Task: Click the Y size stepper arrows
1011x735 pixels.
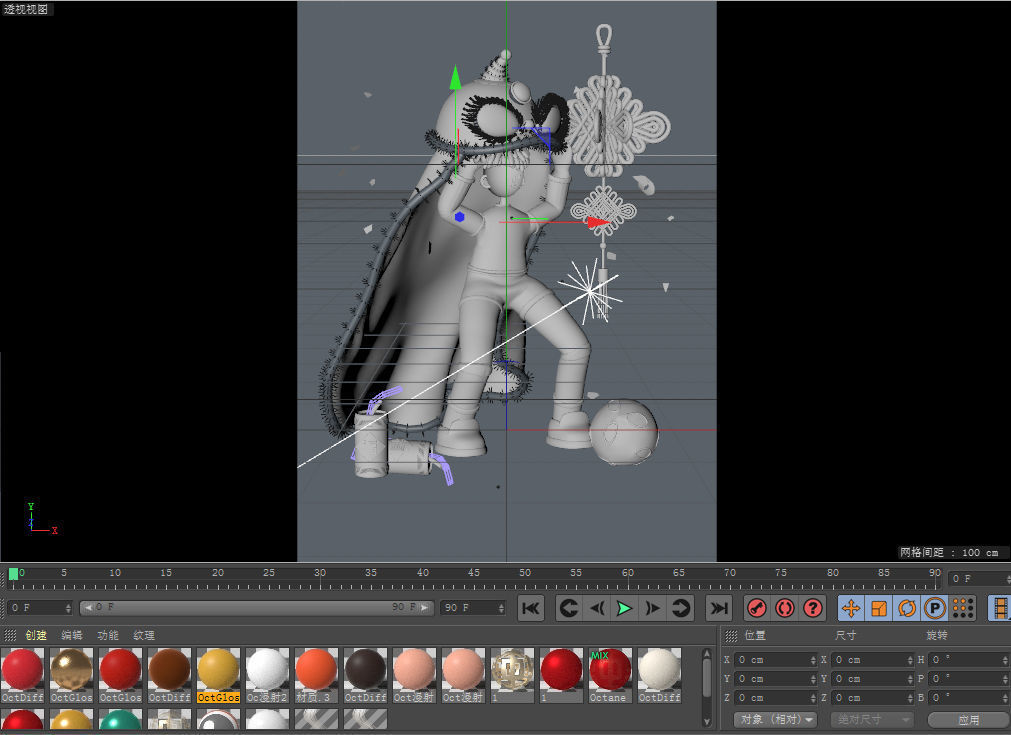Action: [x=910, y=678]
